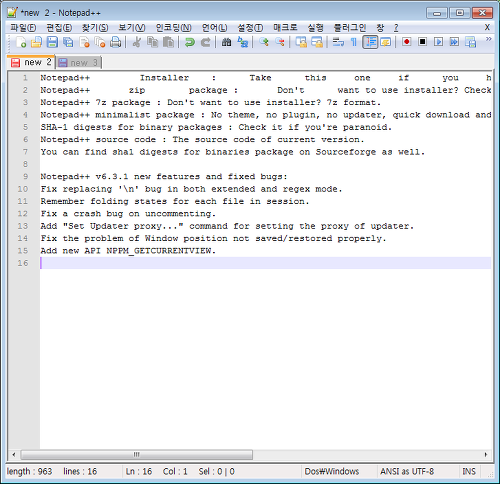Run the macro multiple times icon
Viewport: 500px width, 484px height.
454,42
